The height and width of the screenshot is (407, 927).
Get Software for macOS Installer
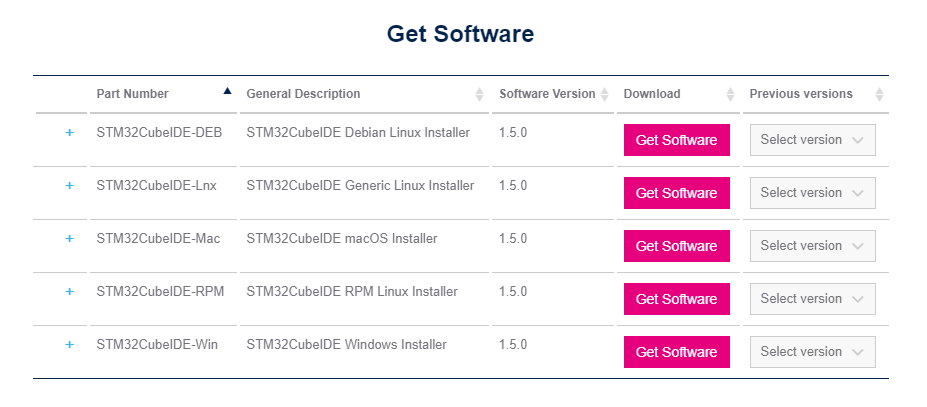676,246
